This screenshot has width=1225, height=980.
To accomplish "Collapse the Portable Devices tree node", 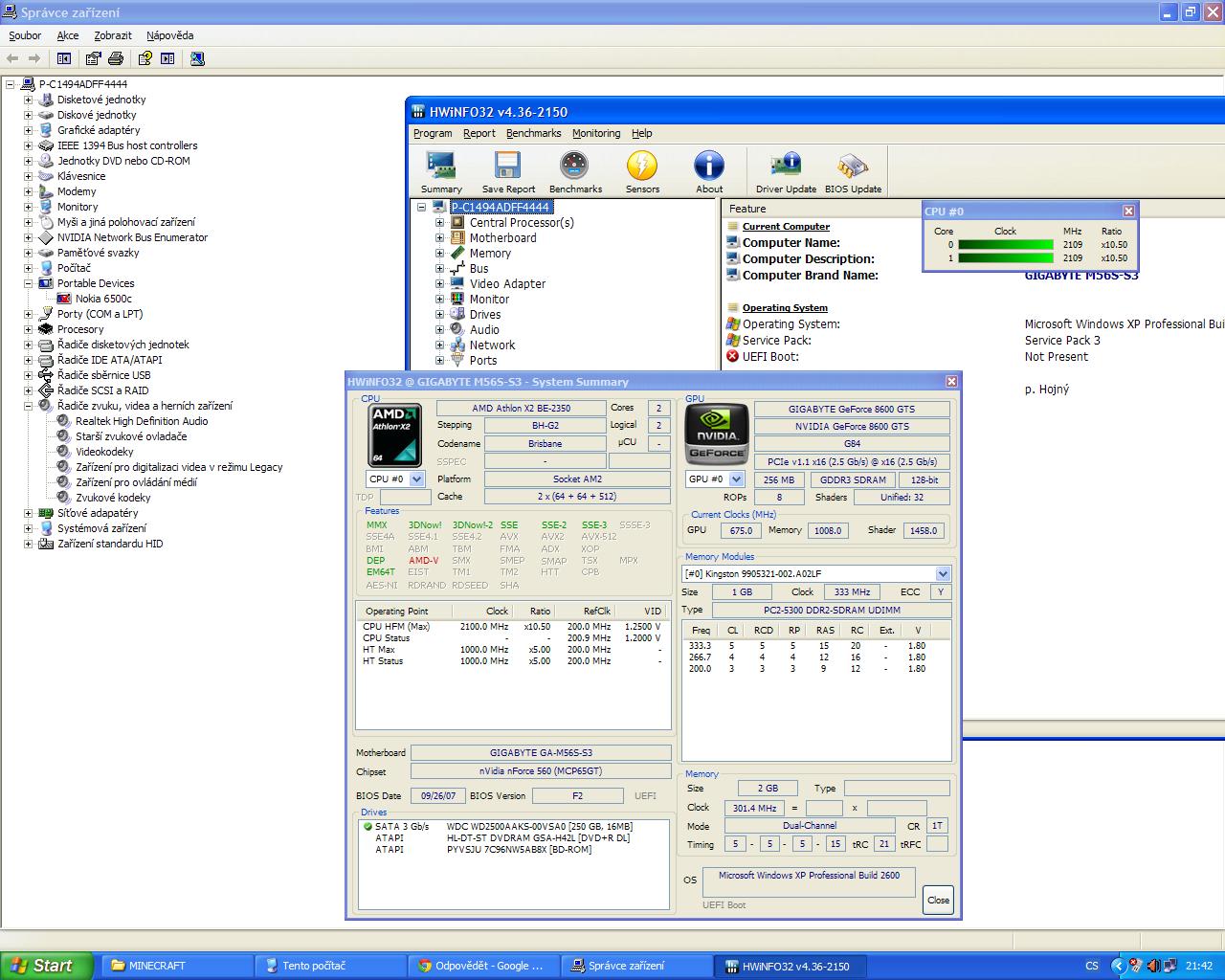I will pyautogui.click(x=28, y=283).
